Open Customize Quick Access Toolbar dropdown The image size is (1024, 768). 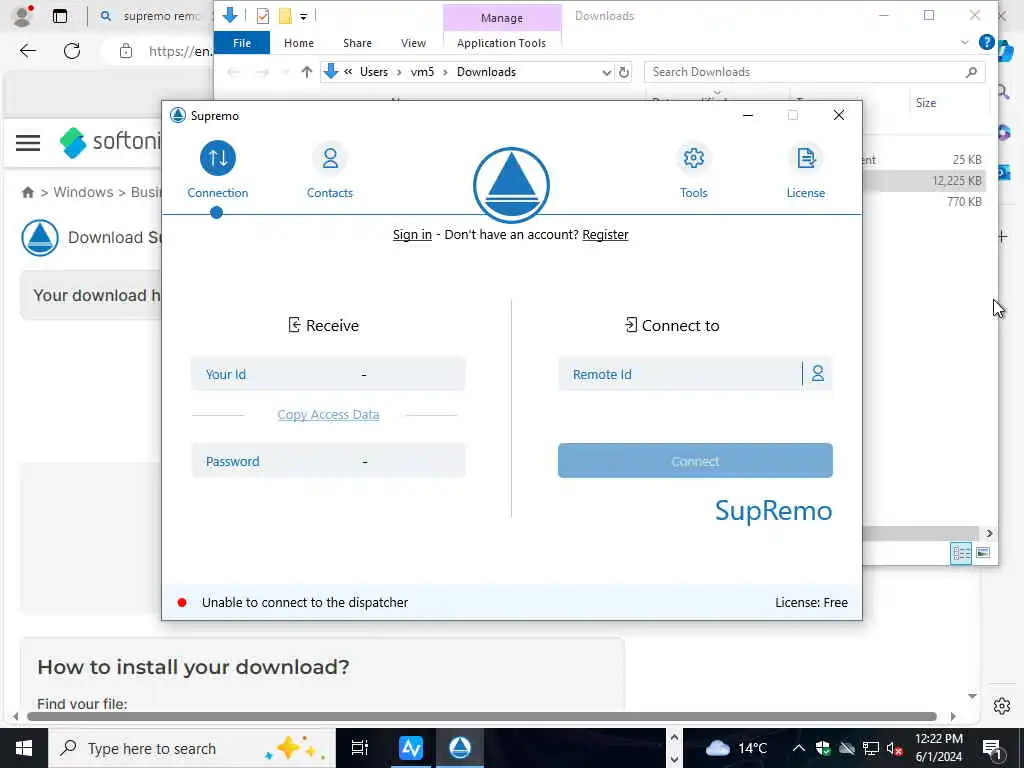(x=304, y=16)
